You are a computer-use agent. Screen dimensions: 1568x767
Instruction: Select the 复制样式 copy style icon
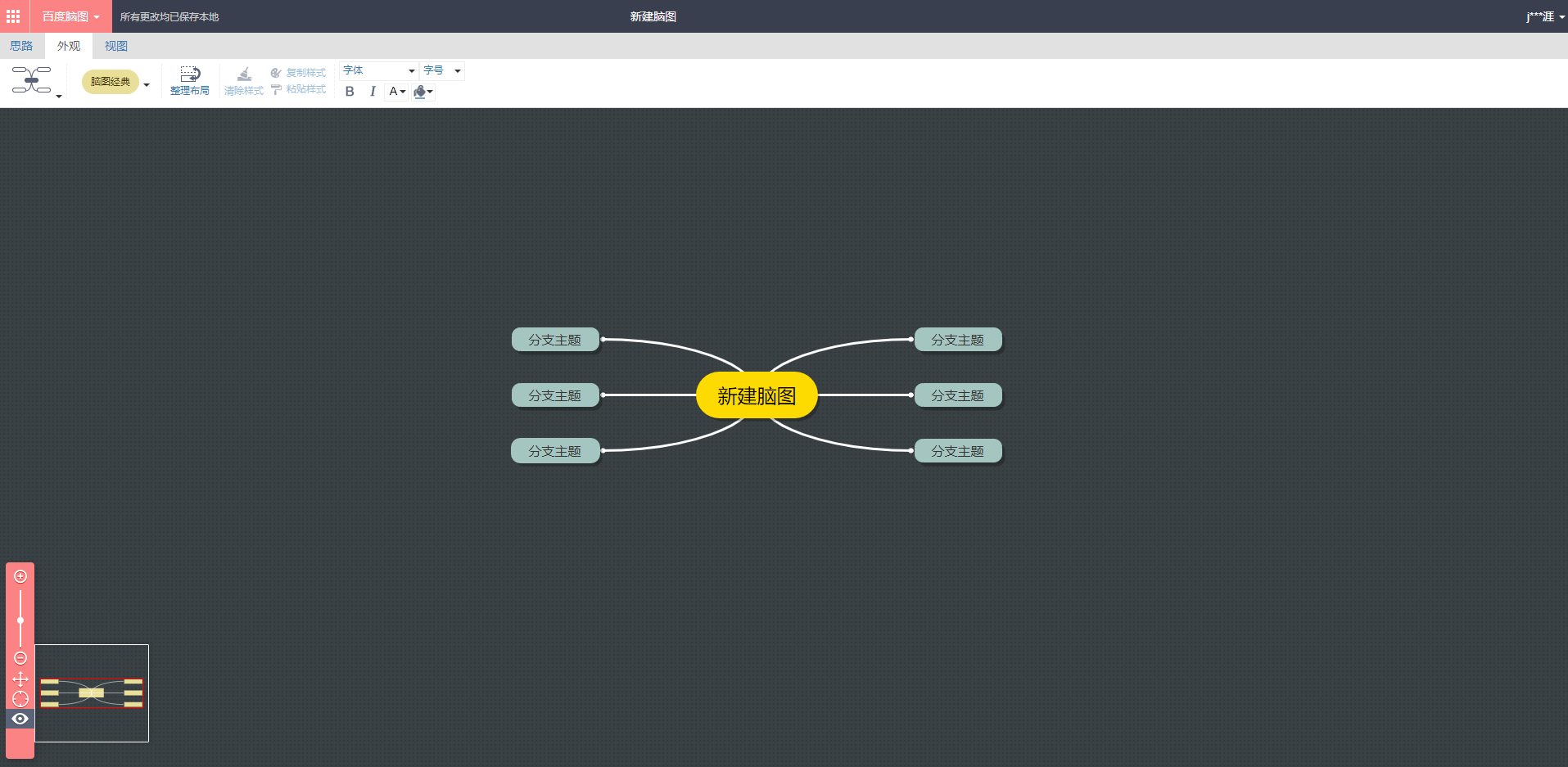point(277,71)
